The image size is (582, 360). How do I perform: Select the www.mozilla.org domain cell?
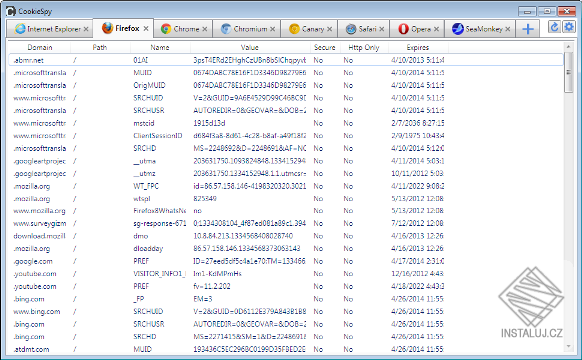click(39, 211)
